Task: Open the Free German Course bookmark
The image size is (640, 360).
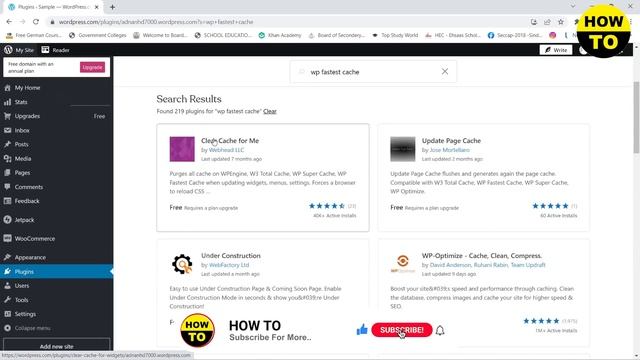Action: pyautogui.click(x=34, y=36)
